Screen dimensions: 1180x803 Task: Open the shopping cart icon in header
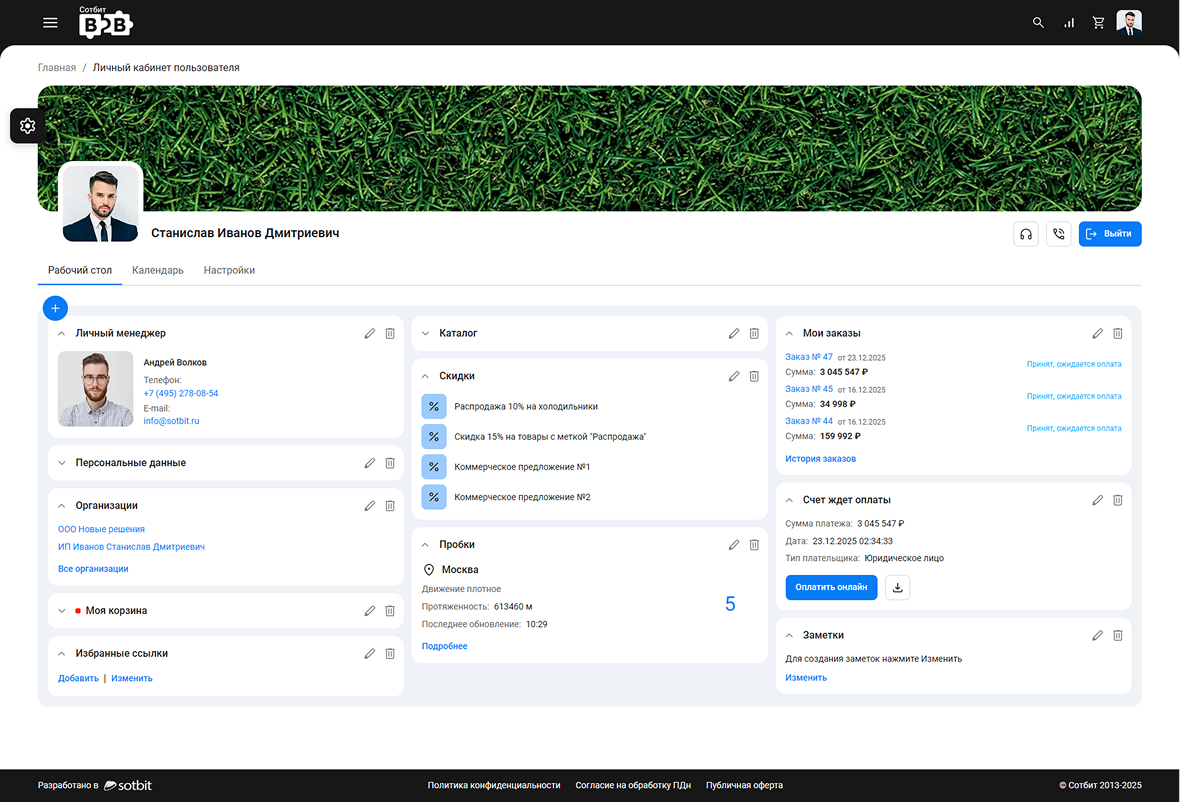click(x=1099, y=23)
